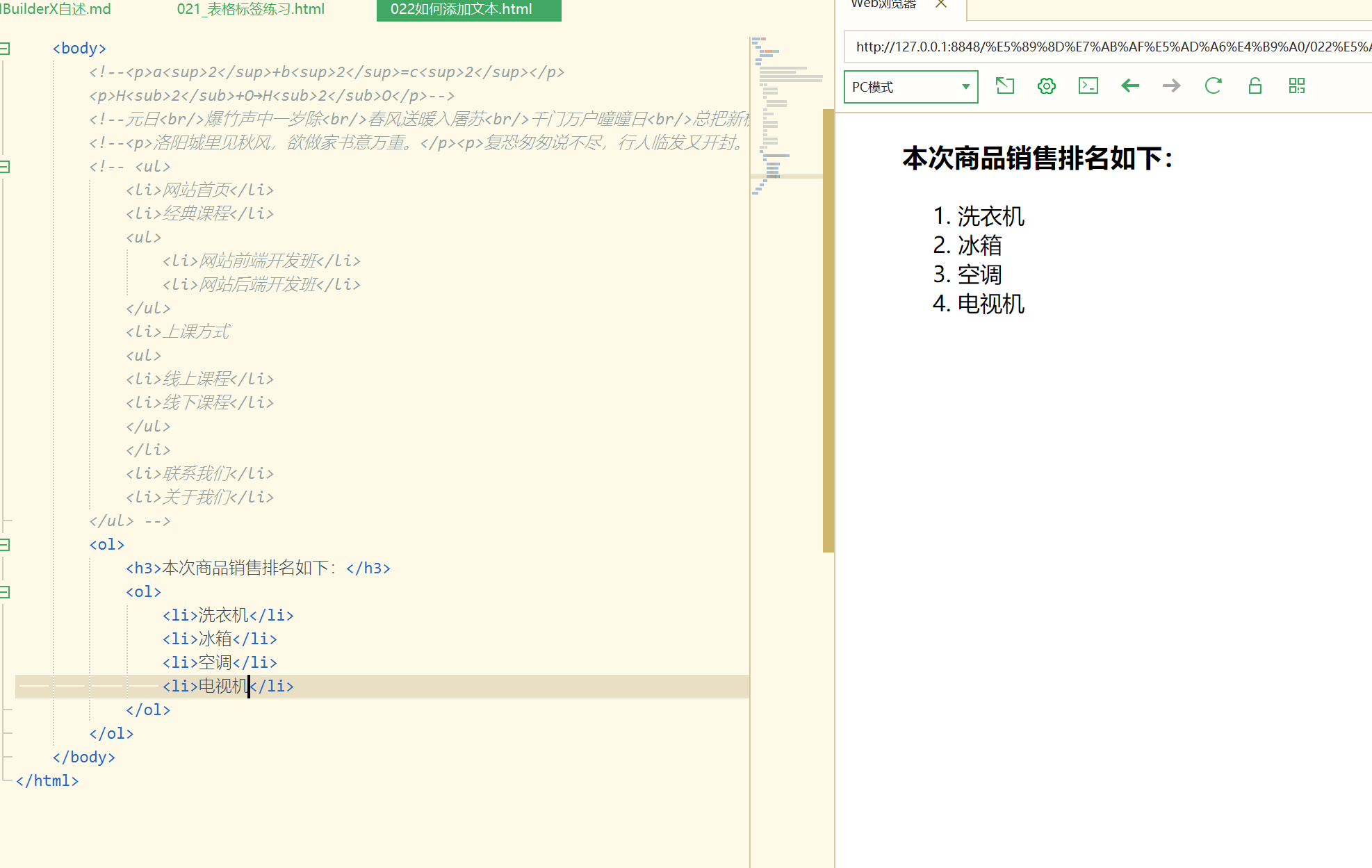The image size is (1372, 868).
Task: Open the PC模式 device dropdown
Action: click(x=910, y=87)
